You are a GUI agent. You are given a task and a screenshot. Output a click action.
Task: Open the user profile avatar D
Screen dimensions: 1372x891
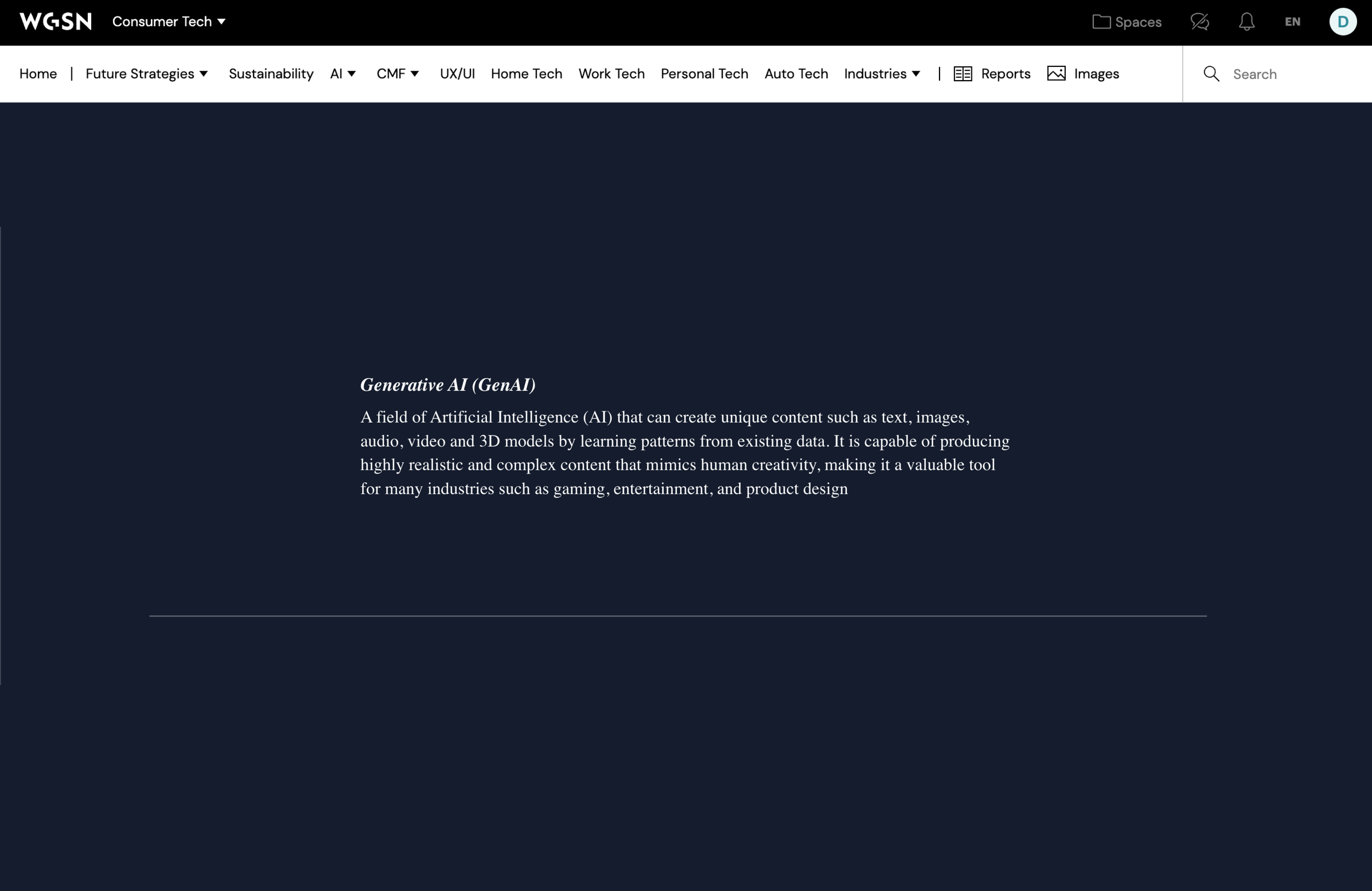point(1342,22)
